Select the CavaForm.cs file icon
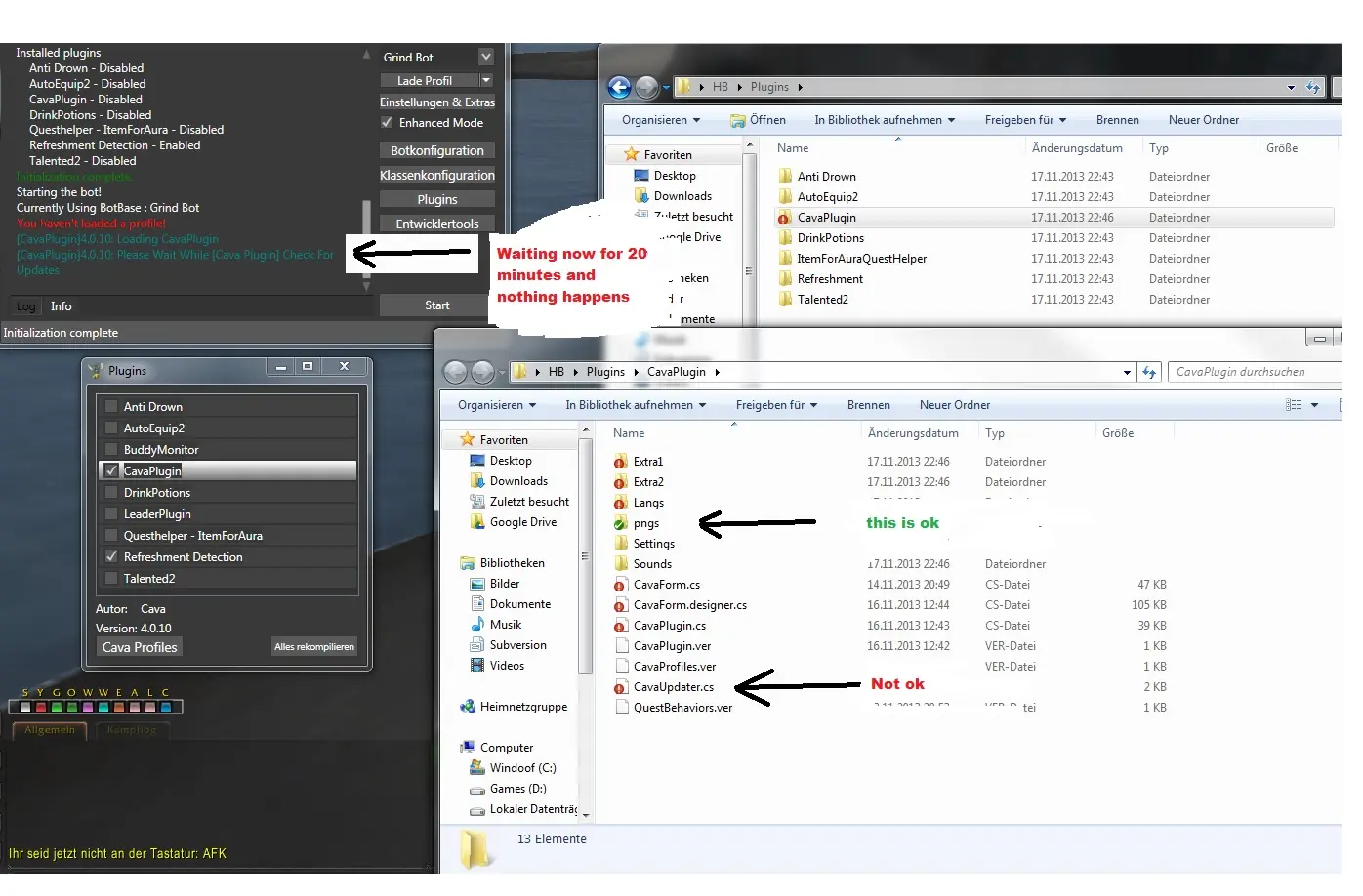Image resolution: width=1363 pixels, height=896 pixels. [620, 585]
